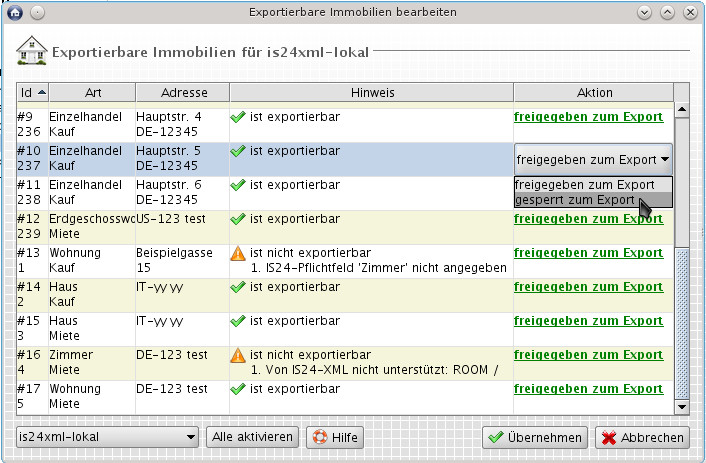
Task: Click the lifebuoy icon on the Hilfe button
Action: point(319,437)
